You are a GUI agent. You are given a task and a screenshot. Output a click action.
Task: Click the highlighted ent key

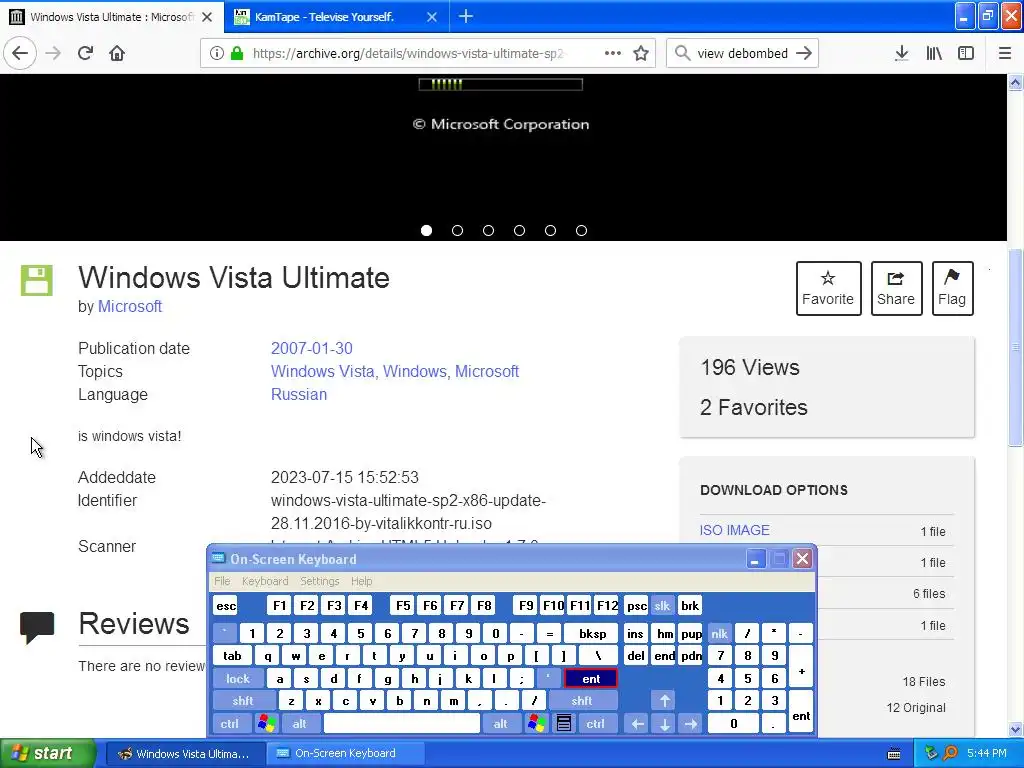click(591, 679)
